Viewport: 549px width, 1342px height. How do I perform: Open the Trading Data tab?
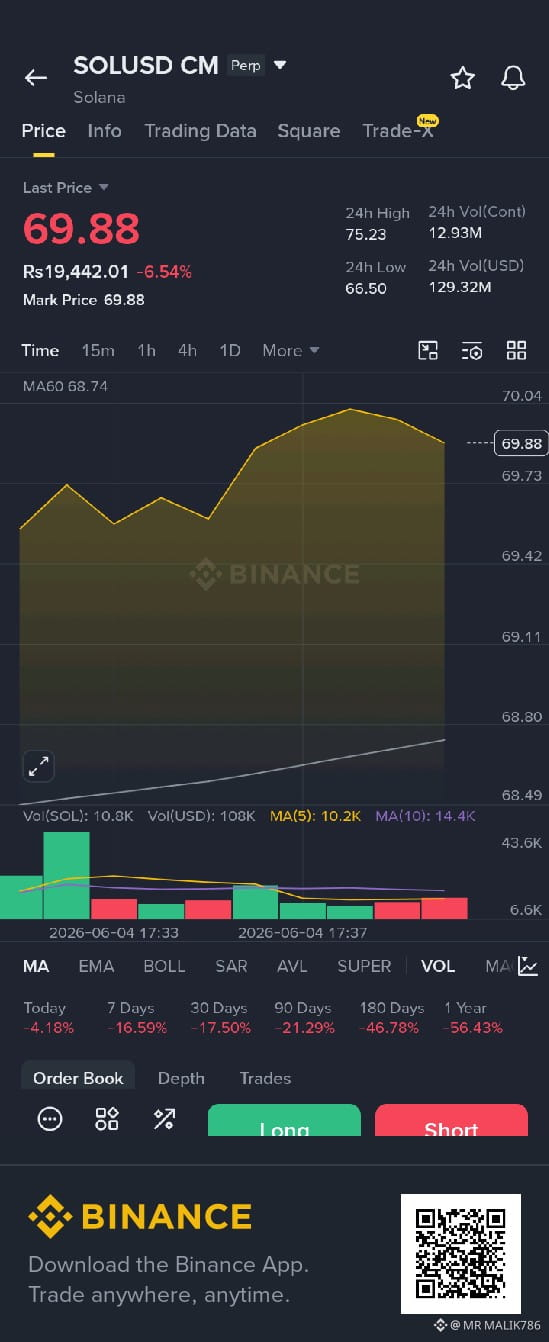coord(200,131)
